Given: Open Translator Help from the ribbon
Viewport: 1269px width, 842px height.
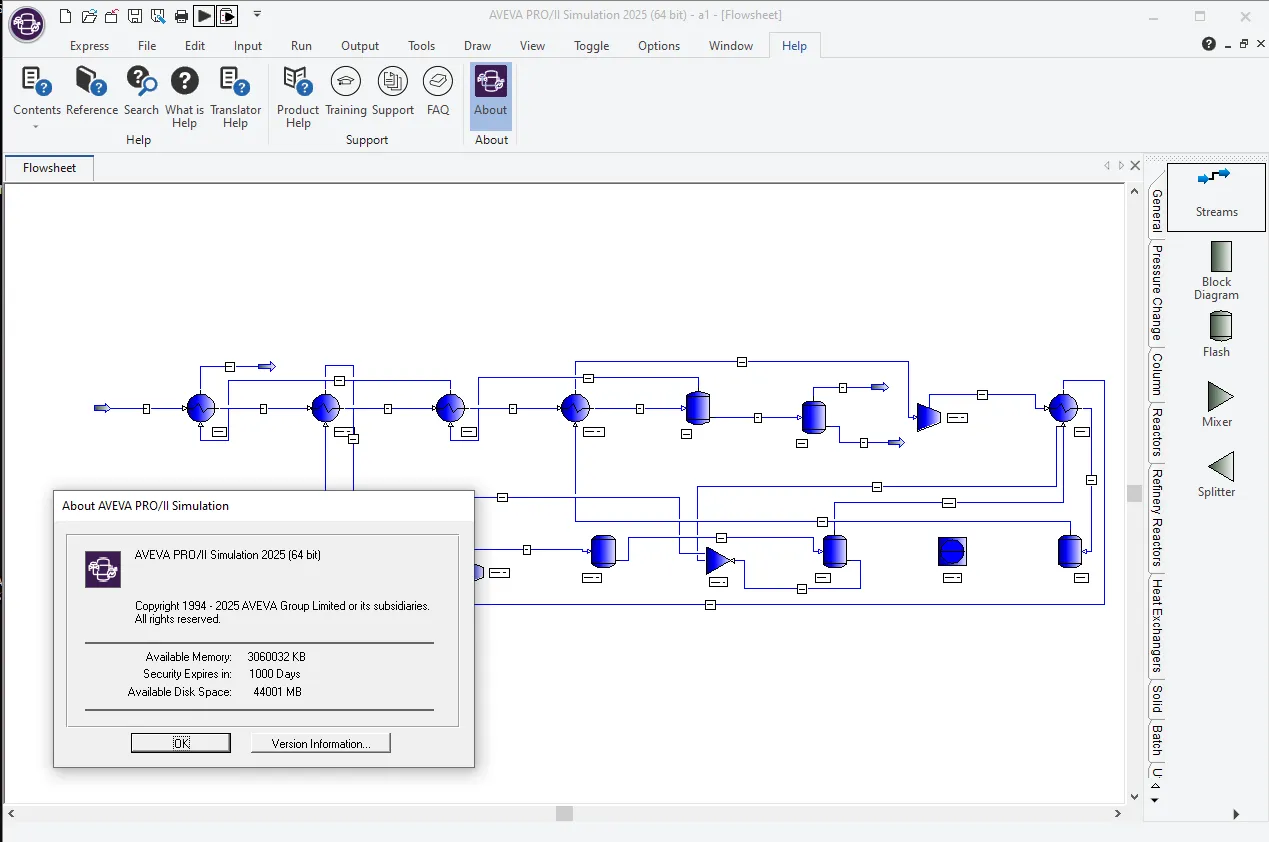Looking at the screenshot, I should (x=235, y=96).
